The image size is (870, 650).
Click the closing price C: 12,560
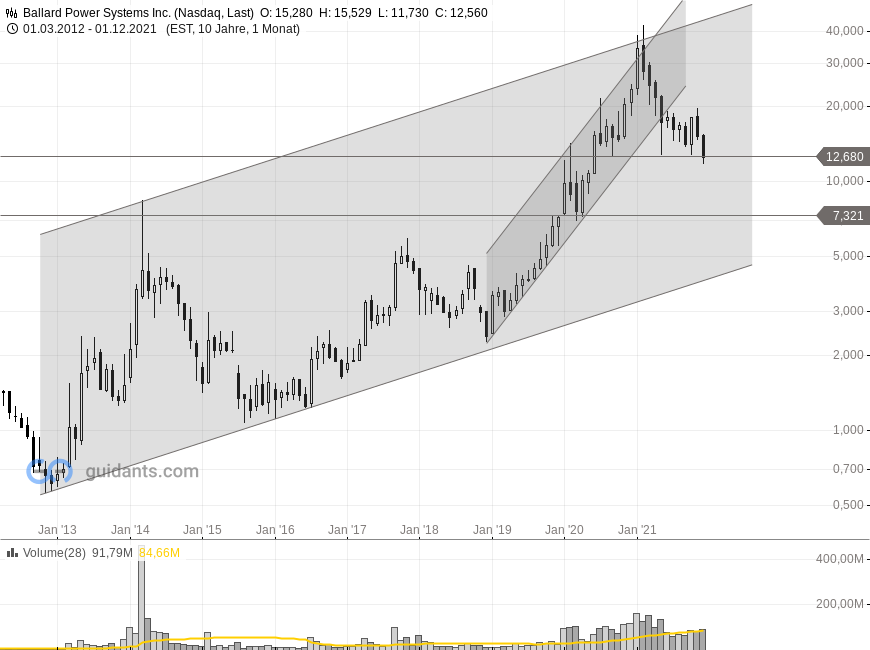(461, 13)
